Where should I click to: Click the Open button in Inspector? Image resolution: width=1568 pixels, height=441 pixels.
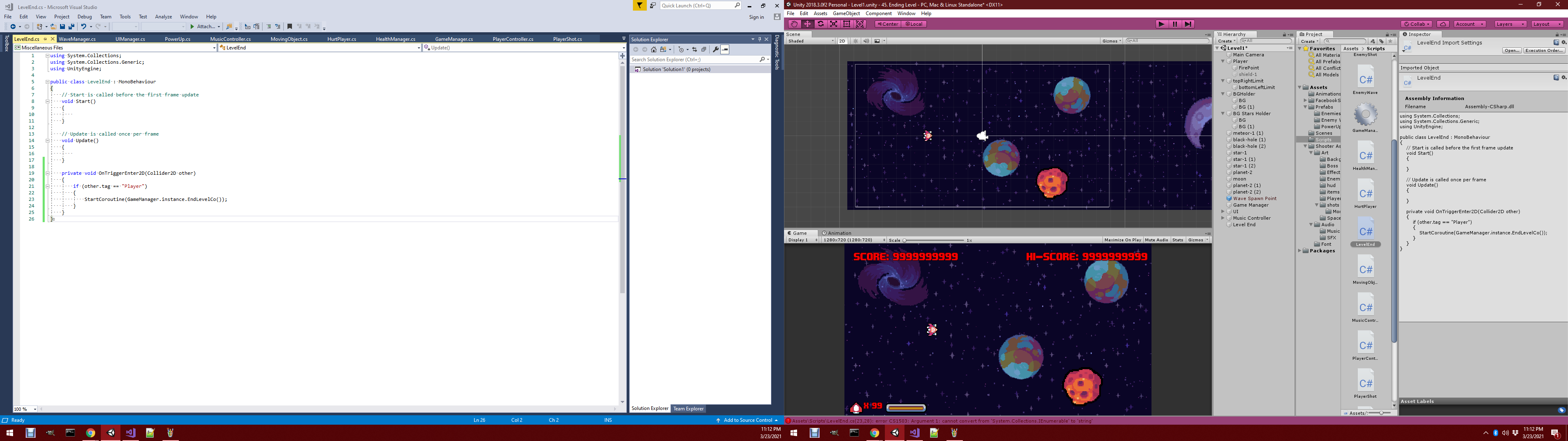[x=1511, y=51]
